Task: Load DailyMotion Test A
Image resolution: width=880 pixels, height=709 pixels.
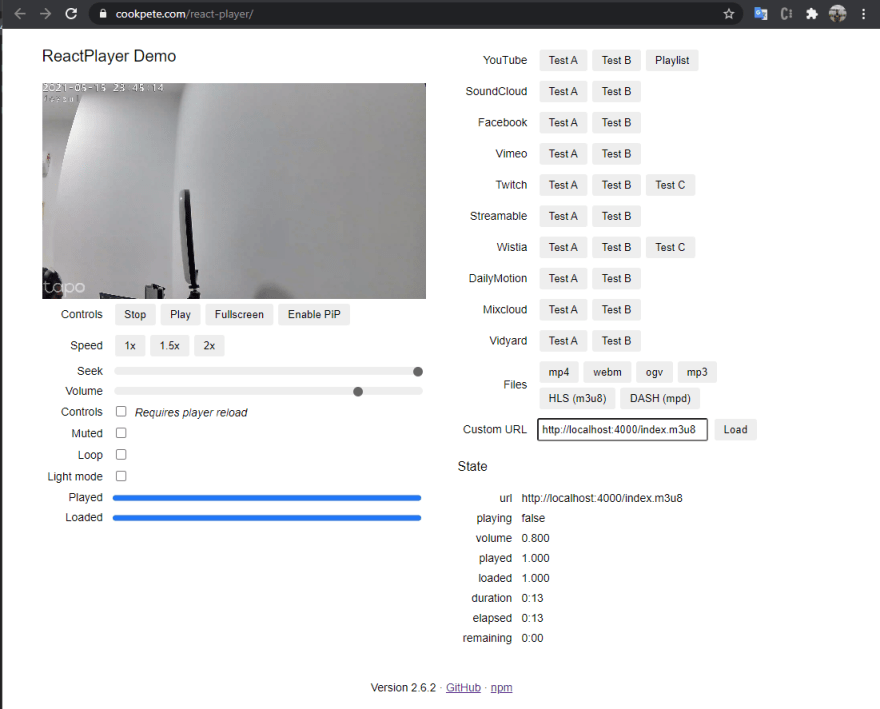Action: click(x=563, y=278)
